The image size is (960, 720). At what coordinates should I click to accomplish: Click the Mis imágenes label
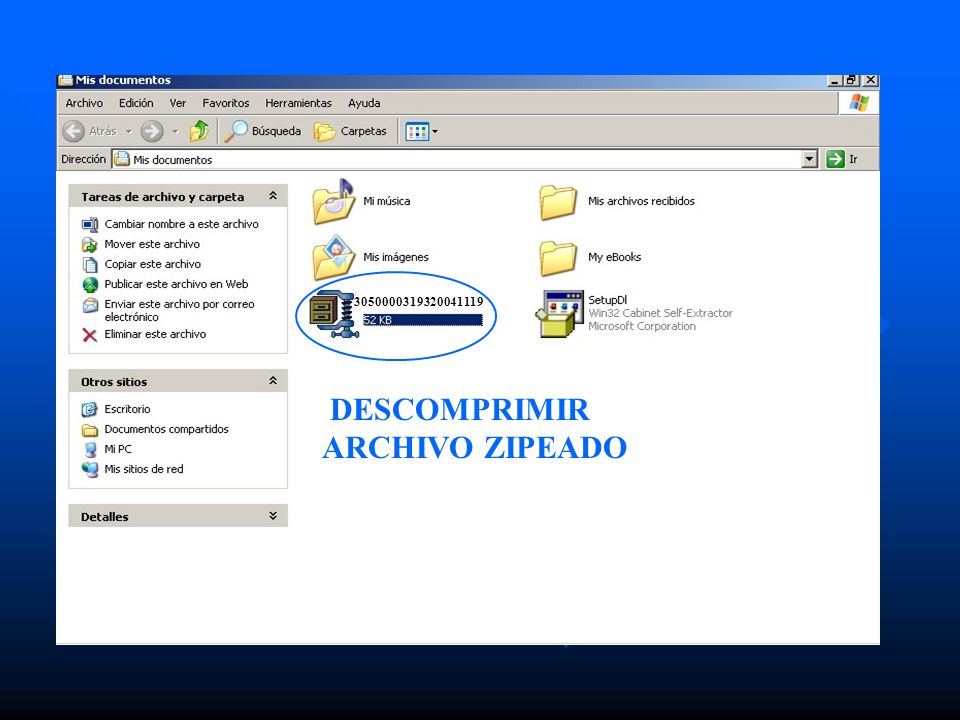pos(396,257)
